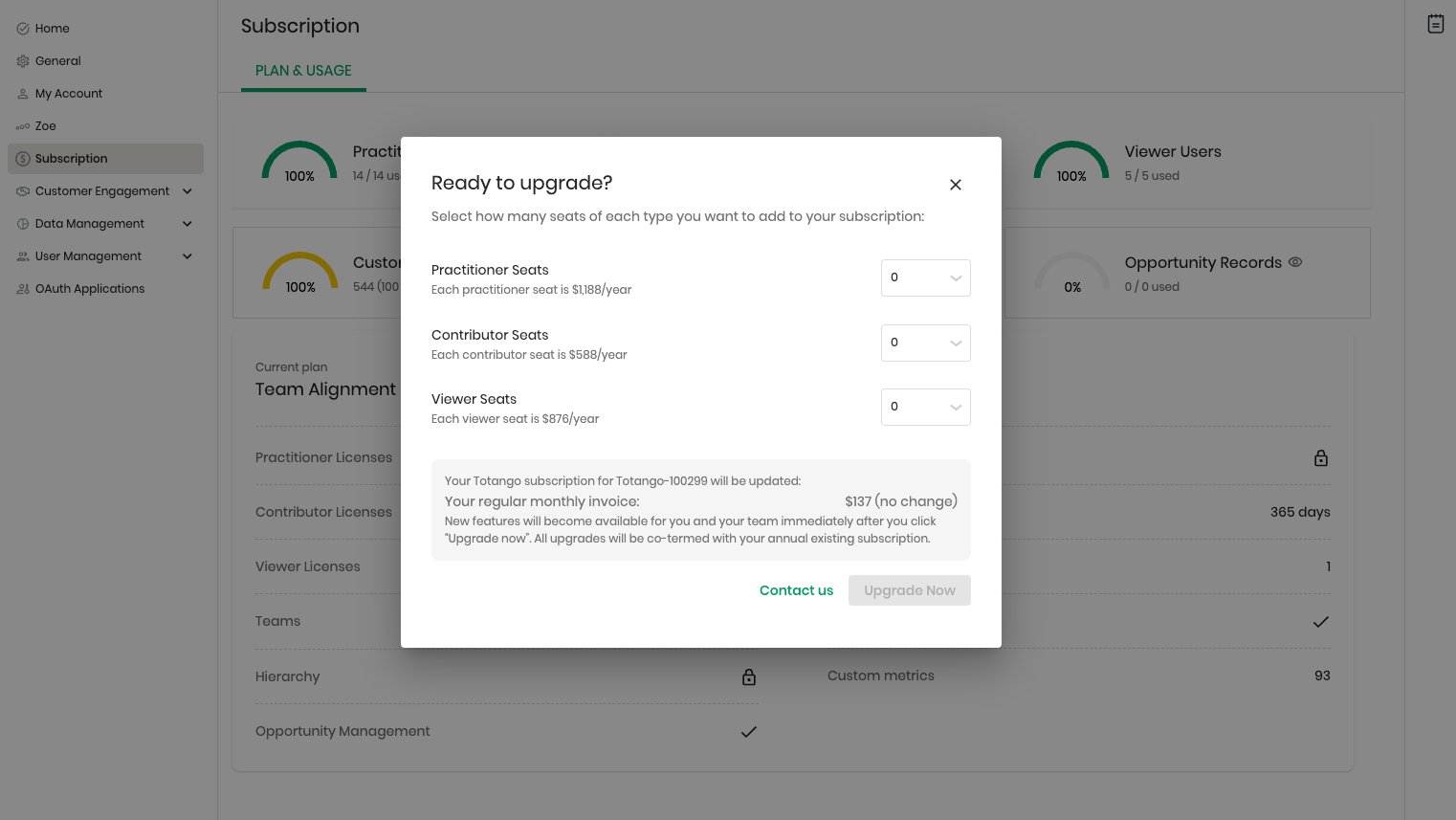Image resolution: width=1456 pixels, height=820 pixels.
Task: Switch to the PLAN & USAGE tab
Action: tap(303, 71)
